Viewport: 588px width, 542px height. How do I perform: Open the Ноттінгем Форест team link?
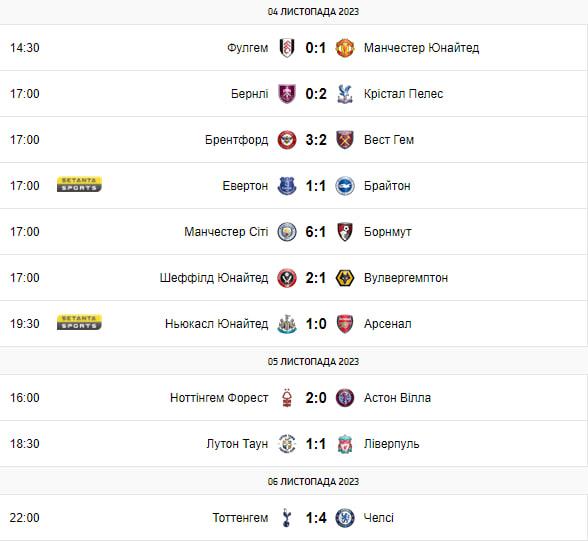(219, 398)
